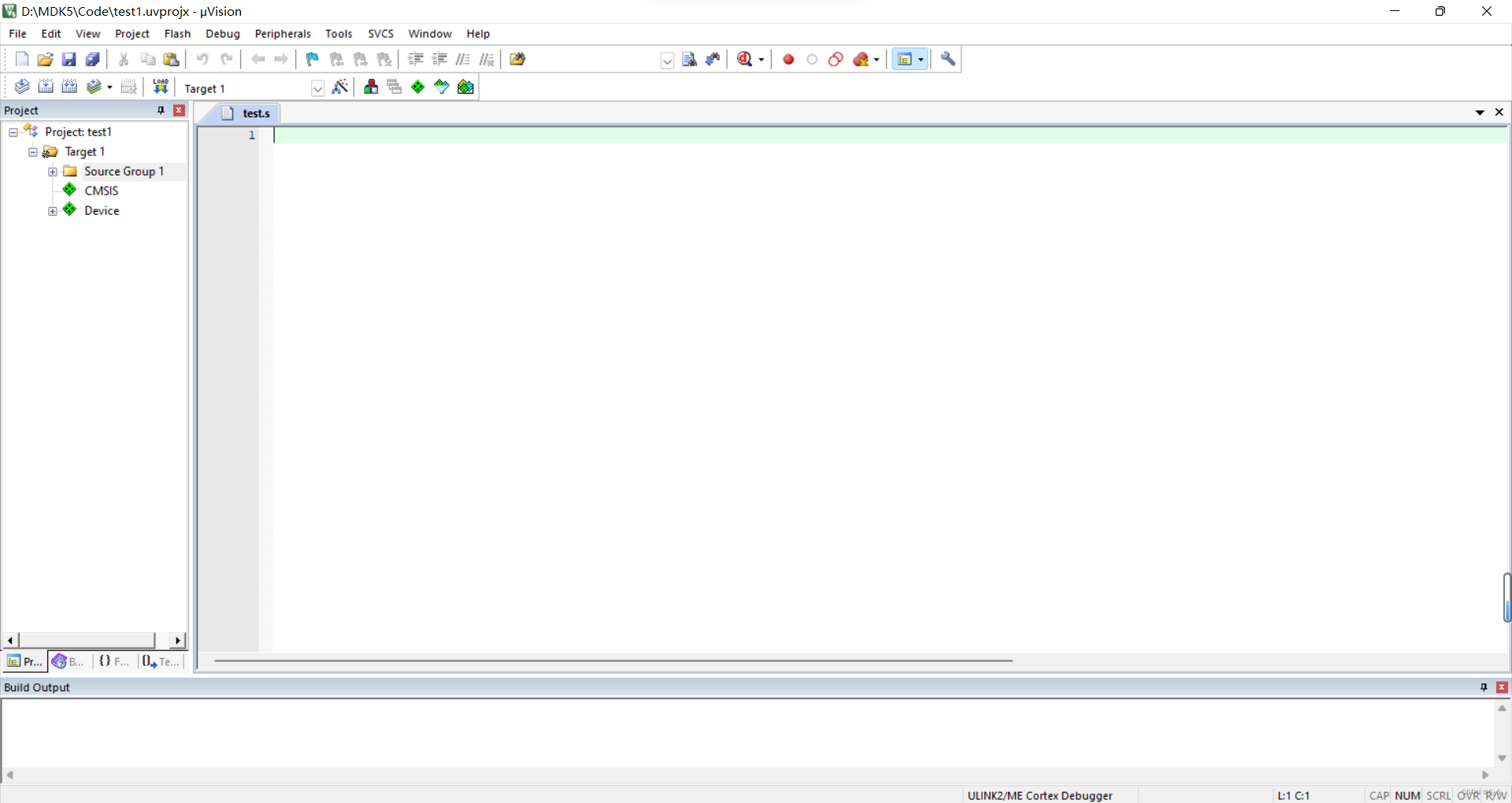Open breakpoints dropdown arrow
This screenshot has height=803, width=1512.
pos(876,60)
